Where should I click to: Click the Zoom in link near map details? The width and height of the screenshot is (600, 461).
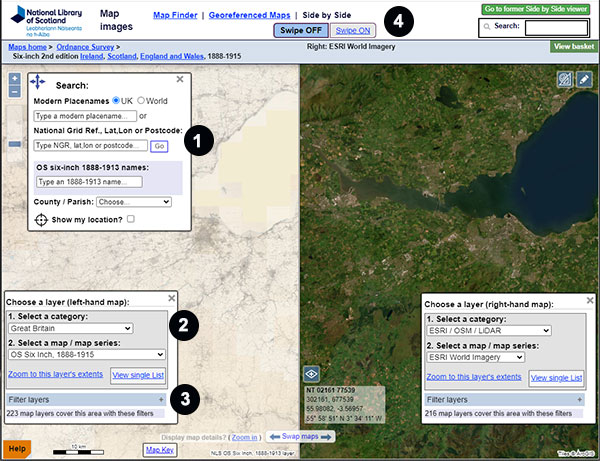245,437
